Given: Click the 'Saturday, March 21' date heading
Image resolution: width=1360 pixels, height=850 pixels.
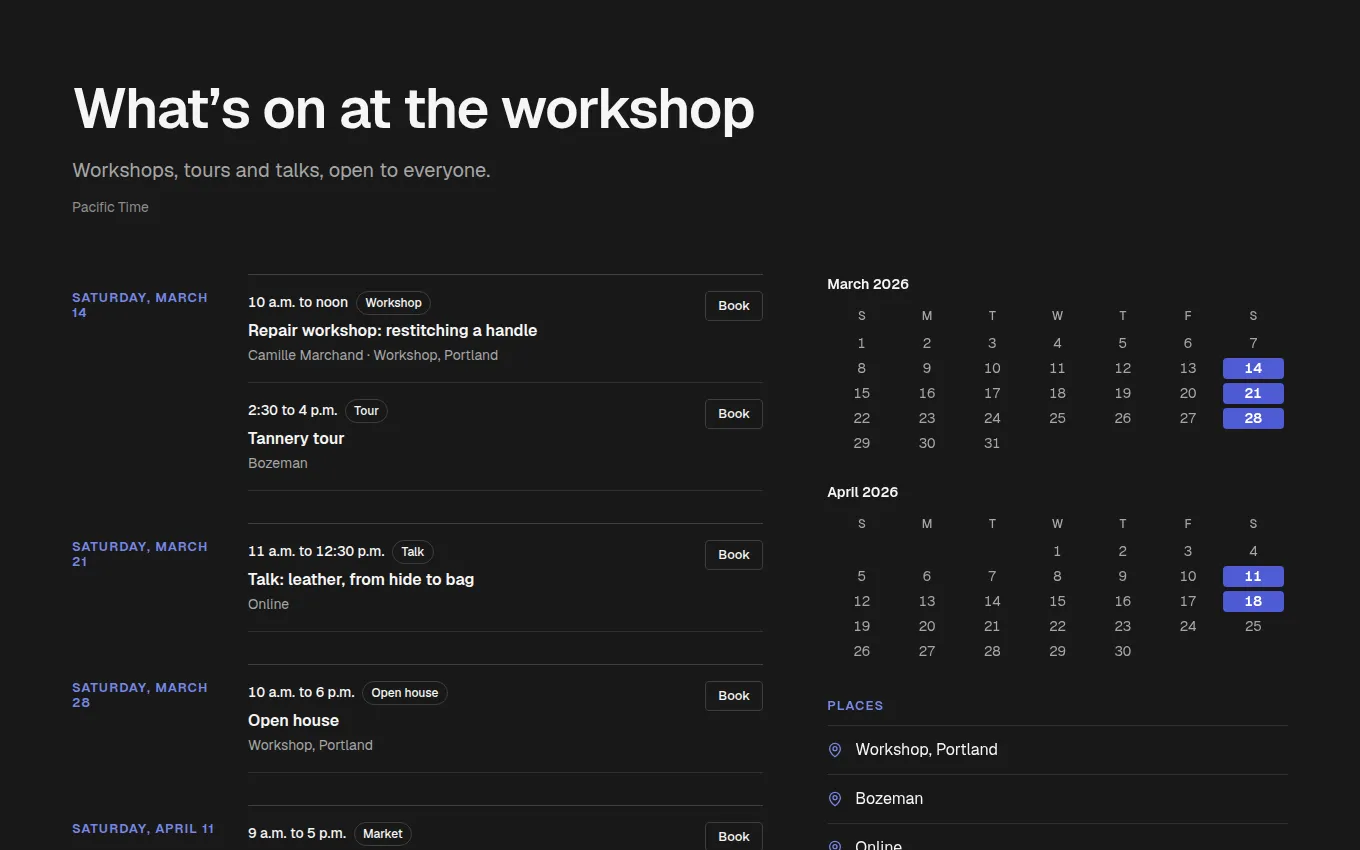Looking at the screenshot, I should pos(140,554).
